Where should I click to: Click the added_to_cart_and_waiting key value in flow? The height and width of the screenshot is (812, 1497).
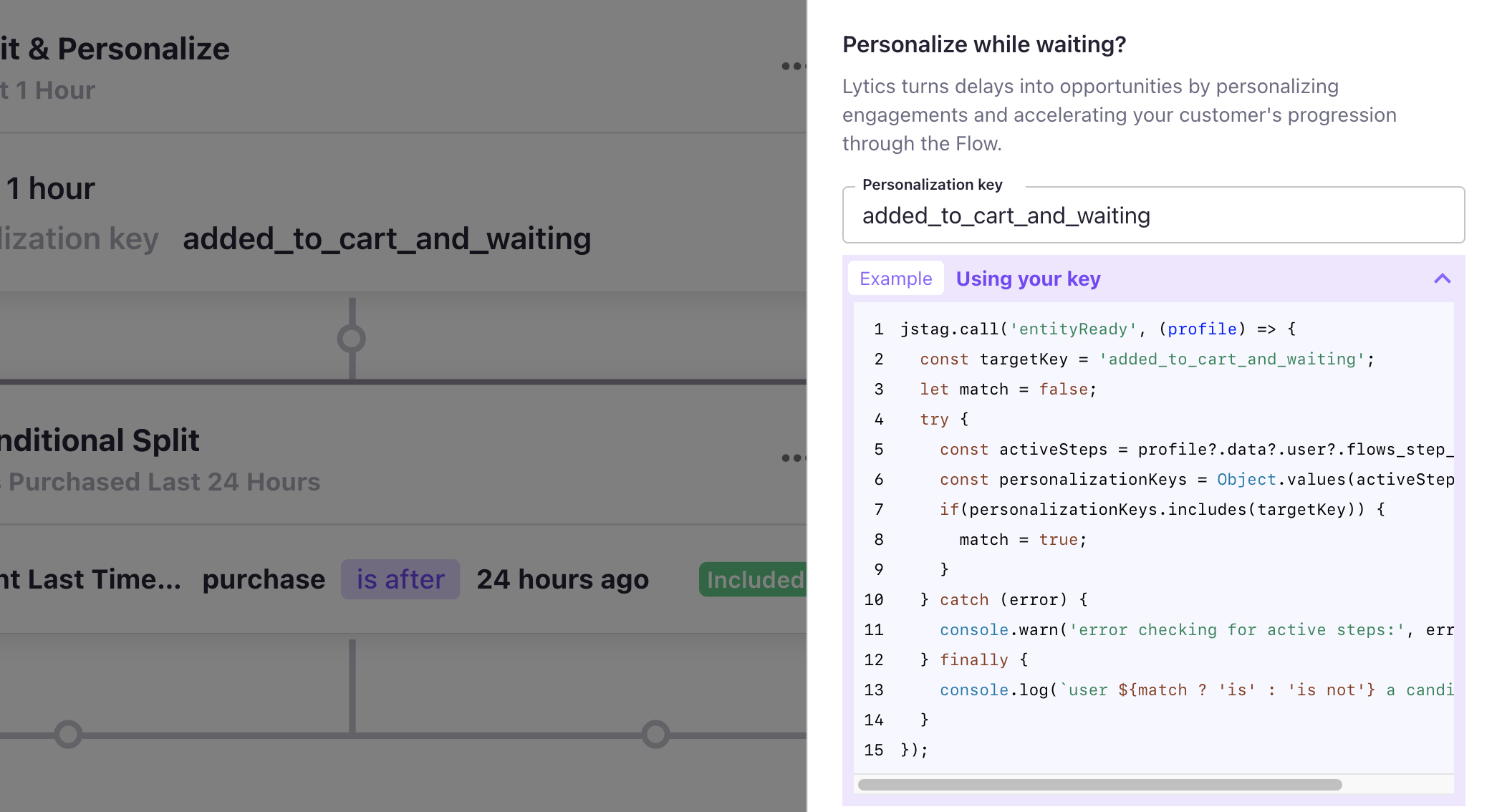387,238
